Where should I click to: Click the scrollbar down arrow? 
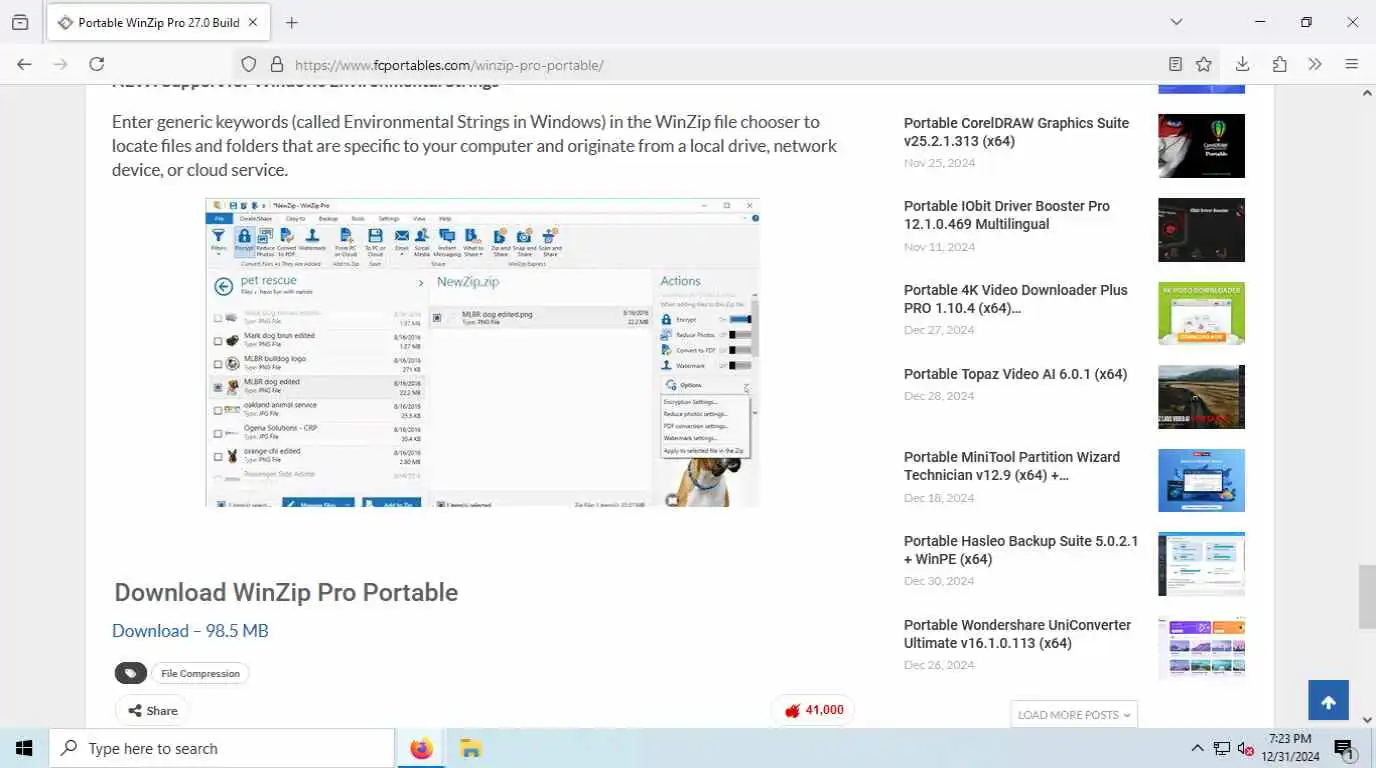(x=1367, y=719)
